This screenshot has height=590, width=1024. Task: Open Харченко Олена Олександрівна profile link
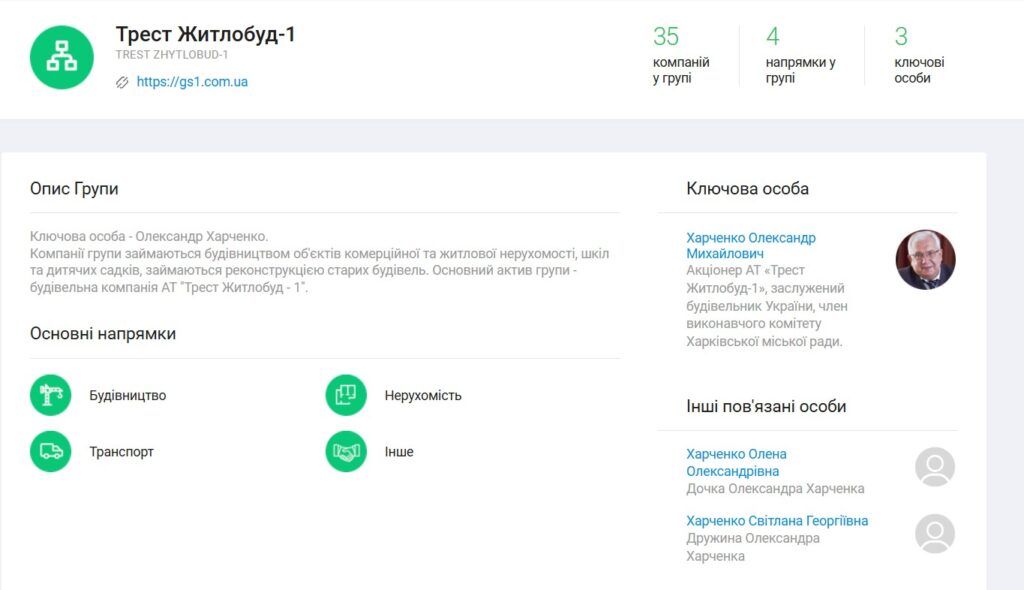736,462
